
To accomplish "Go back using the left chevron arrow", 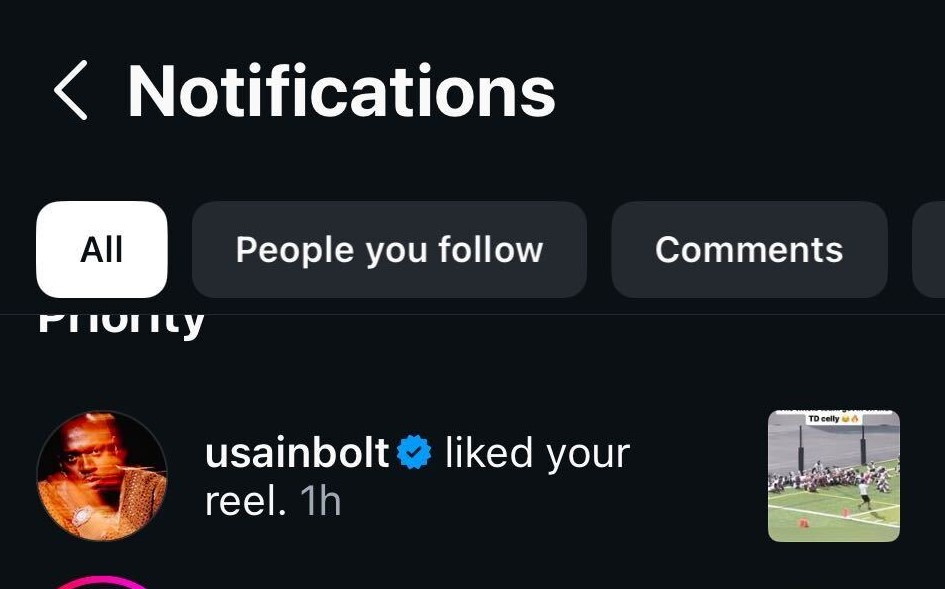I will pyautogui.click(x=71, y=90).
